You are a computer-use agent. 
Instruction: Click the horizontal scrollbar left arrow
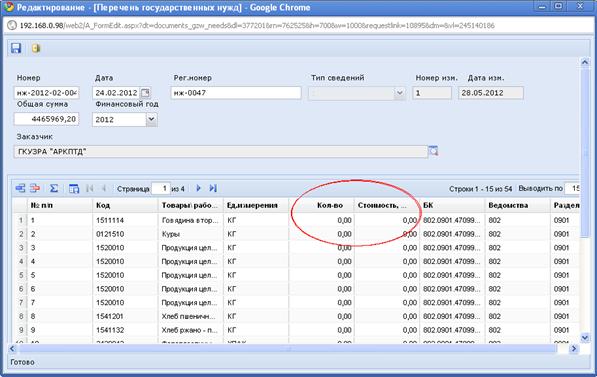[12, 348]
